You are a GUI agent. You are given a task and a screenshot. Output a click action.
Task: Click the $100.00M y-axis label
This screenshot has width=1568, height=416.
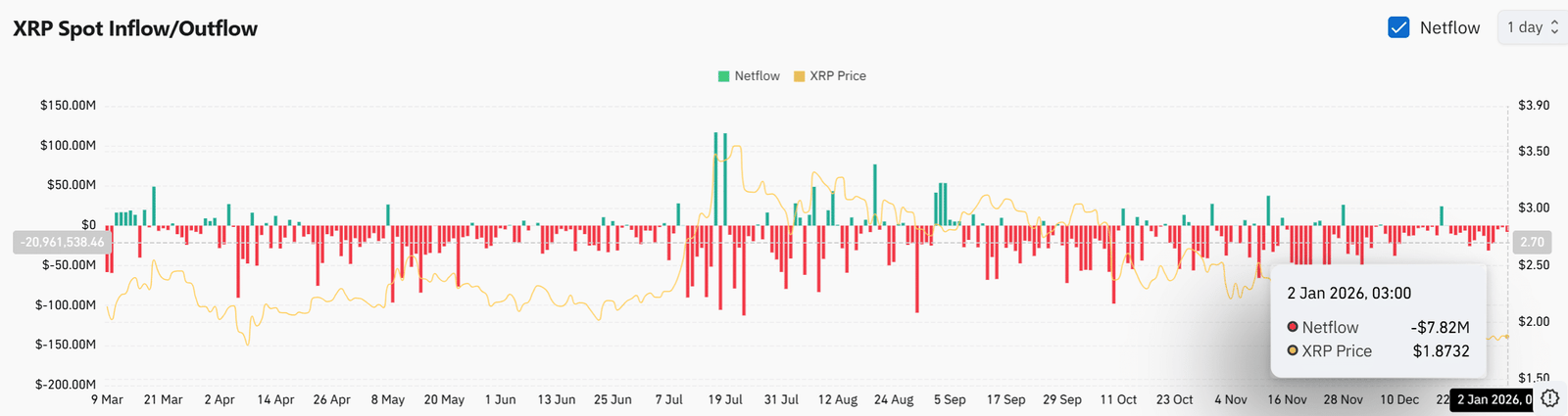coord(68,145)
